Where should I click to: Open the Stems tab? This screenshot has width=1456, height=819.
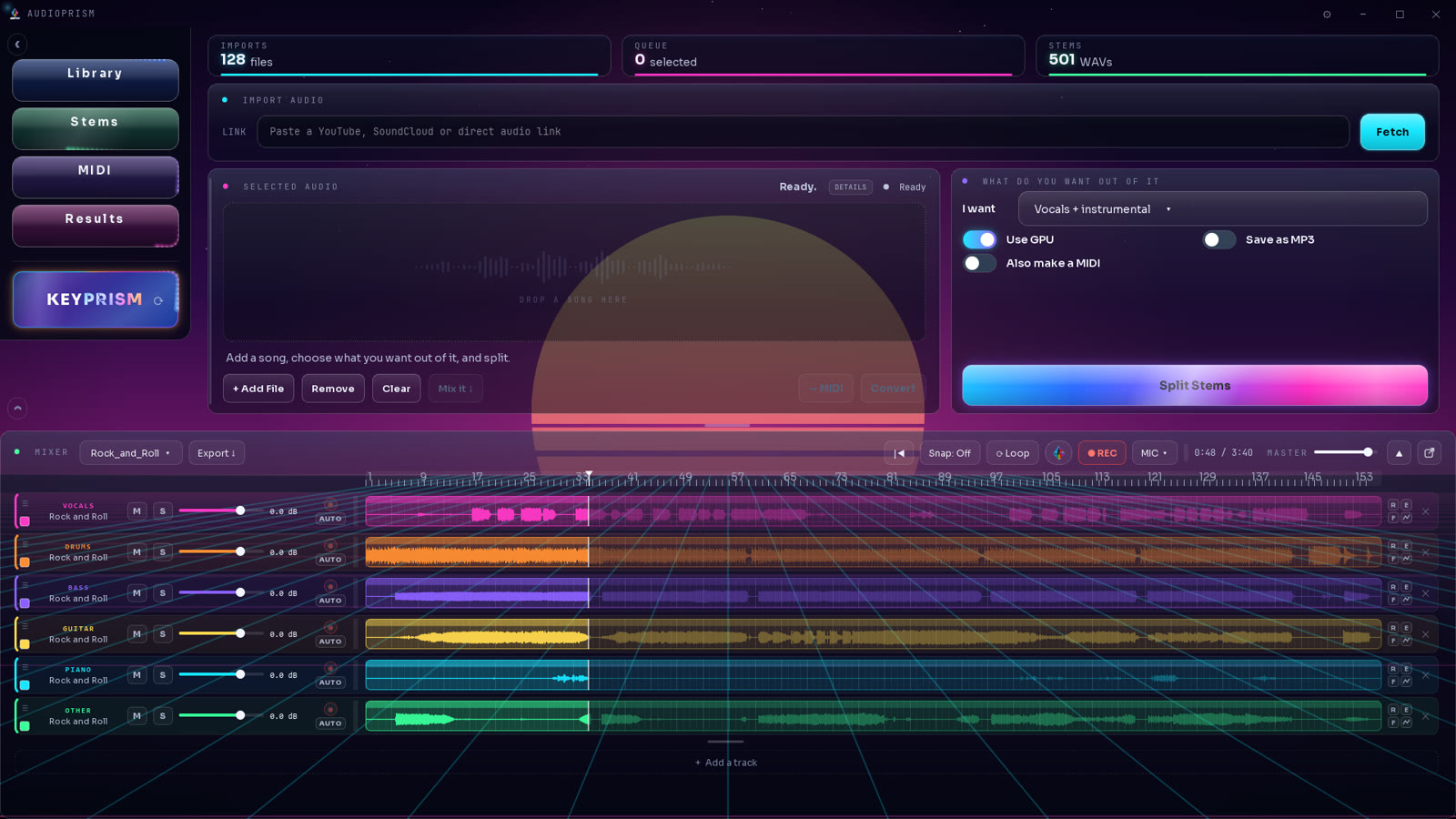(x=95, y=128)
